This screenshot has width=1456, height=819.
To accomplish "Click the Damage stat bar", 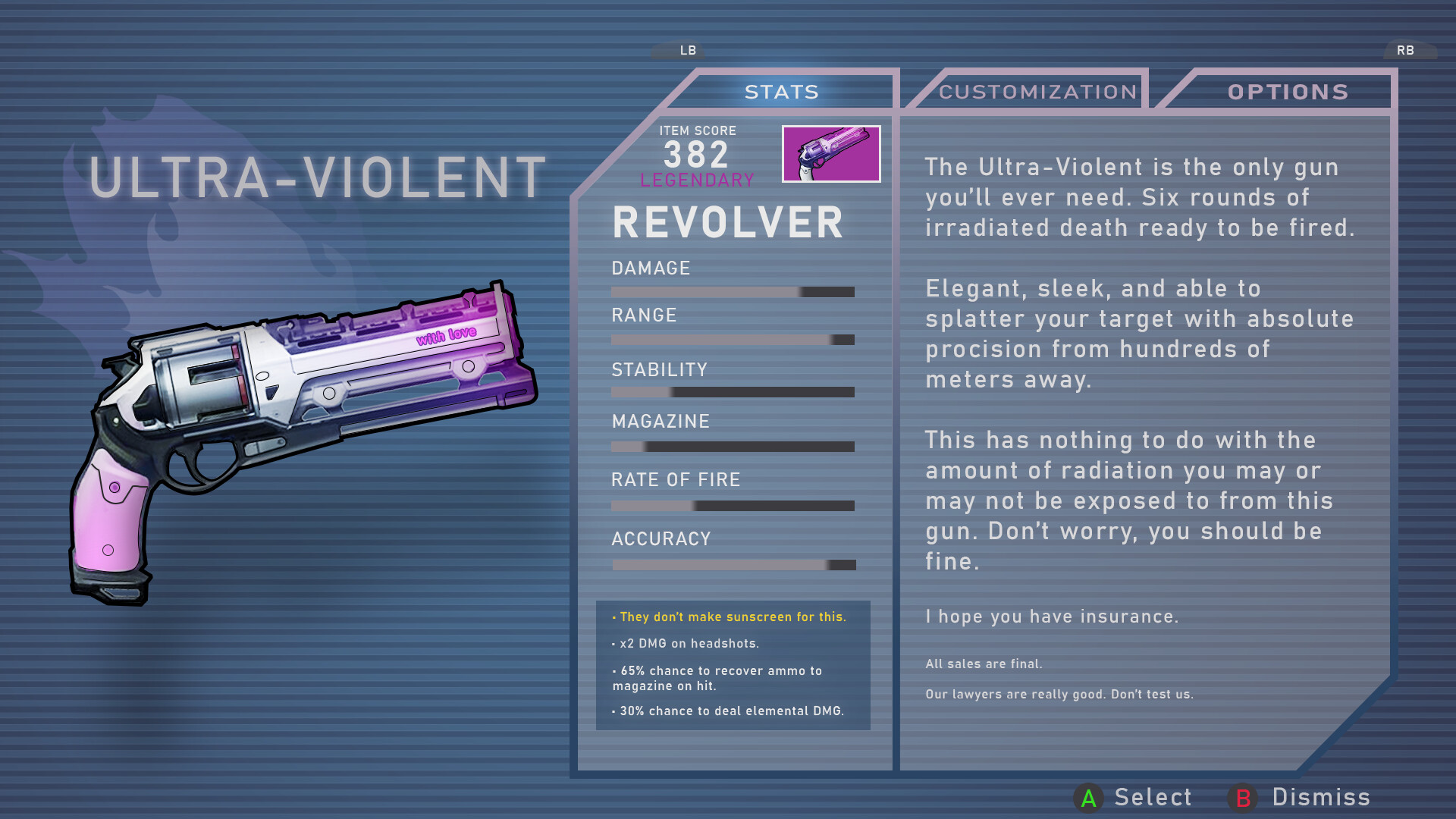I will coord(733,292).
